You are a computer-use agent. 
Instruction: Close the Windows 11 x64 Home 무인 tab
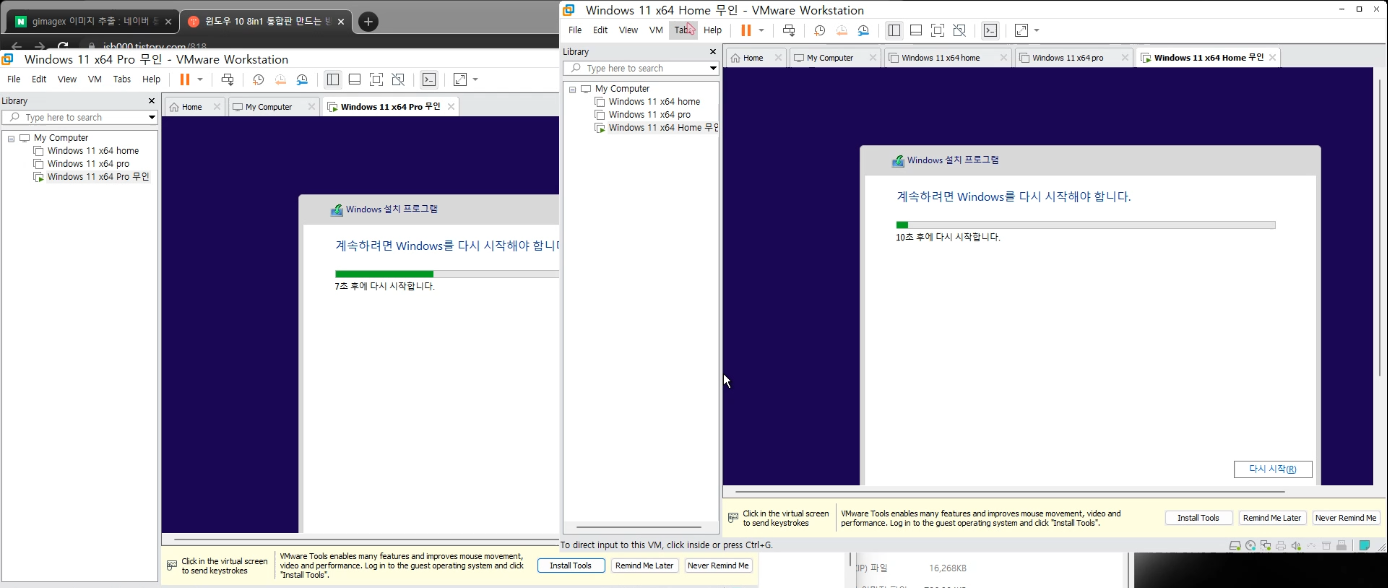(x=1272, y=58)
